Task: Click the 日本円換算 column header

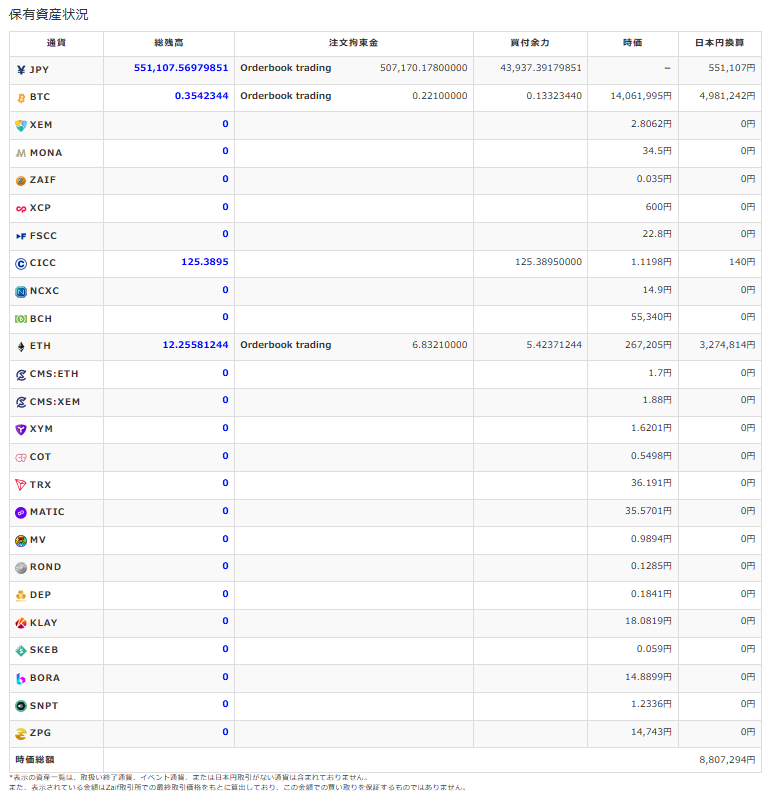Action: coord(719,43)
